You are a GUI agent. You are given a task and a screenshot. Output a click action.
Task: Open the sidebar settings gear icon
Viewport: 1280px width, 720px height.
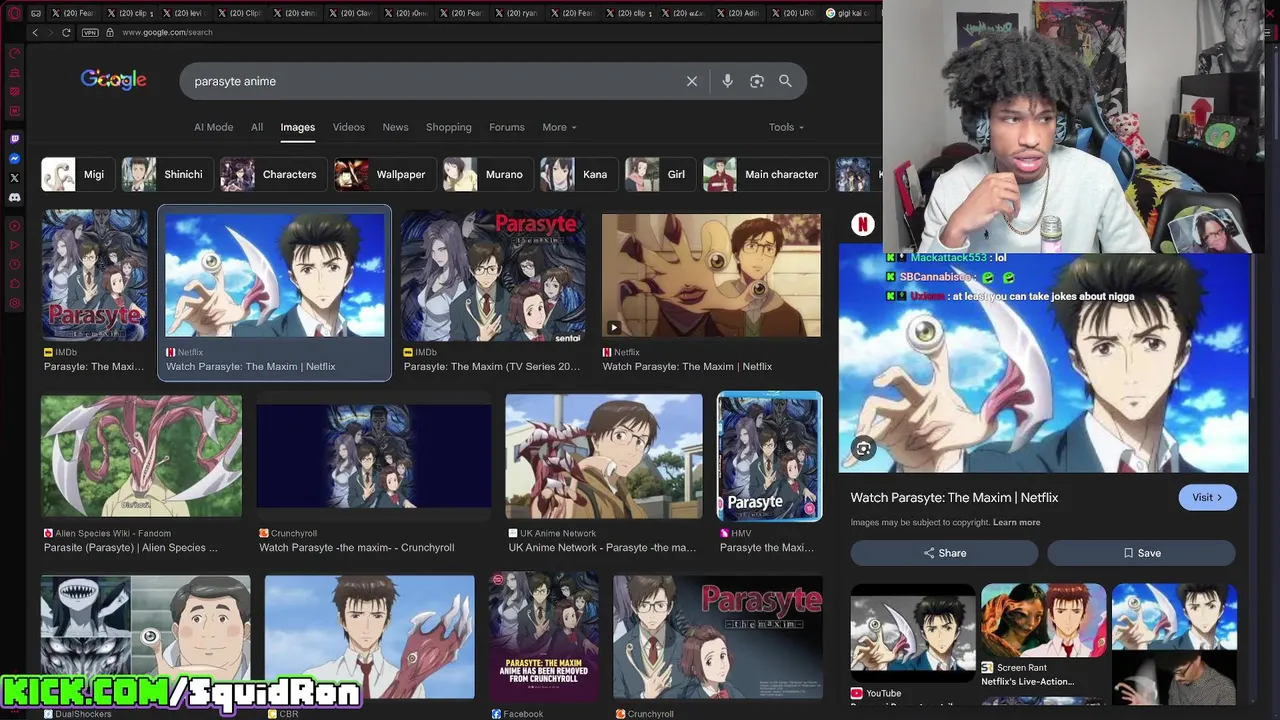pos(14,303)
